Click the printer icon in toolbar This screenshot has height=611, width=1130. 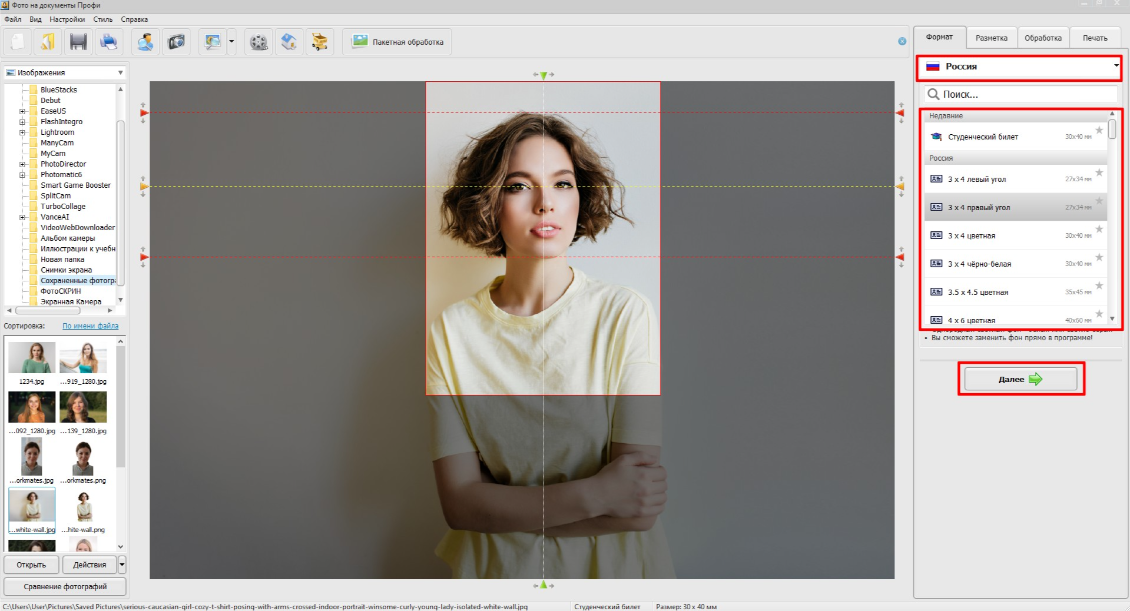click(108, 42)
